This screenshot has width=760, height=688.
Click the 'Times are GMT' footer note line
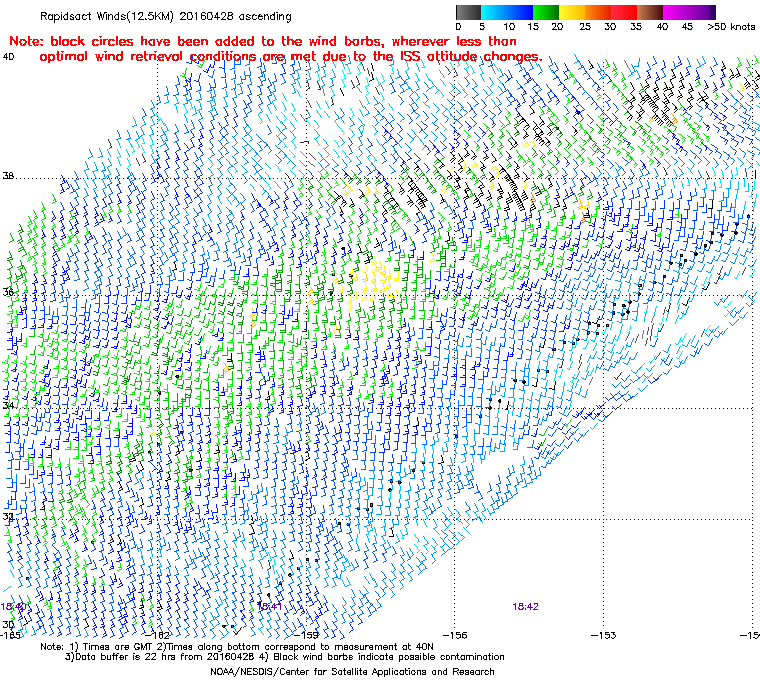click(237, 647)
